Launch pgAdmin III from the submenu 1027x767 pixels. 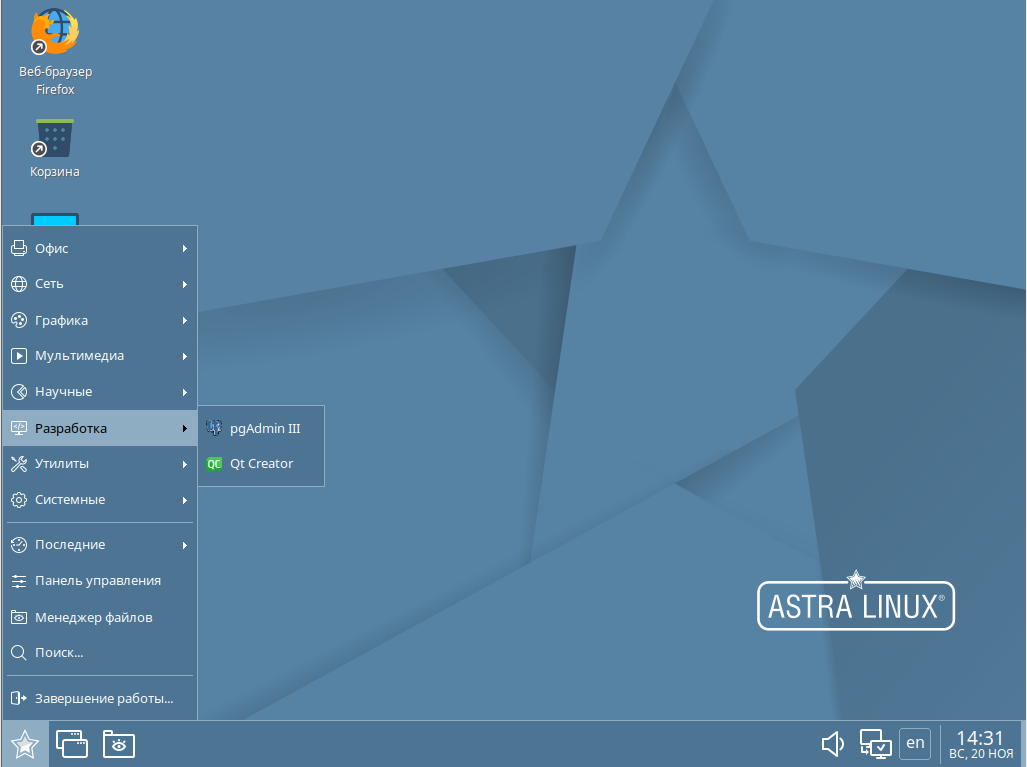click(x=261, y=428)
